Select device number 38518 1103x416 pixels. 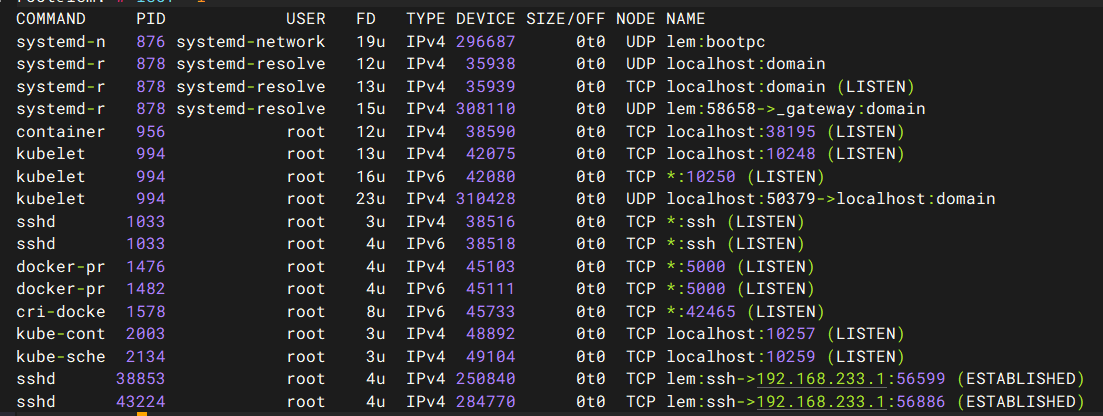pos(490,244)
